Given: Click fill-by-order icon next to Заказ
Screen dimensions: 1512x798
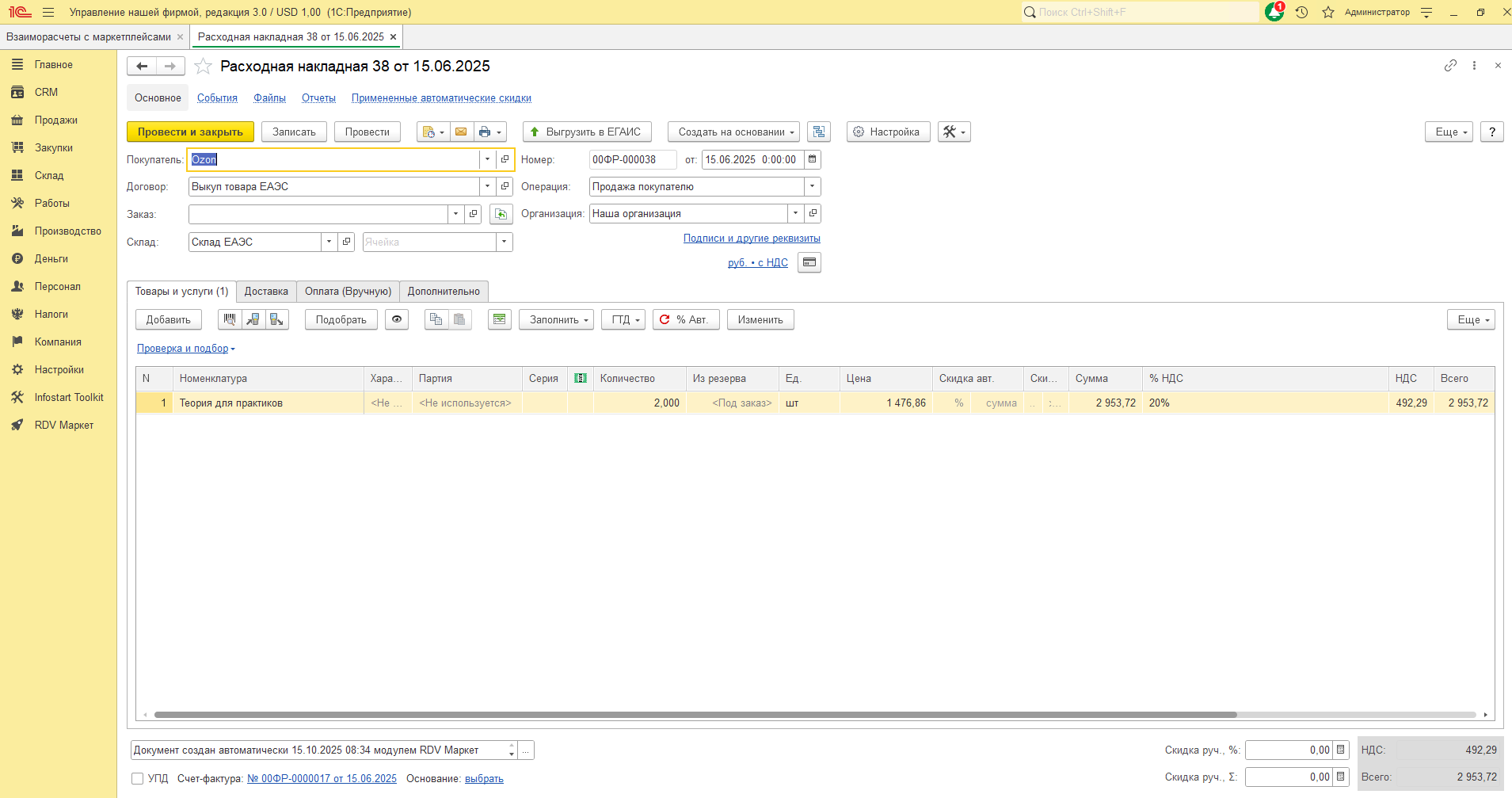Looking at the screenshot, I should tap(501, 214).
